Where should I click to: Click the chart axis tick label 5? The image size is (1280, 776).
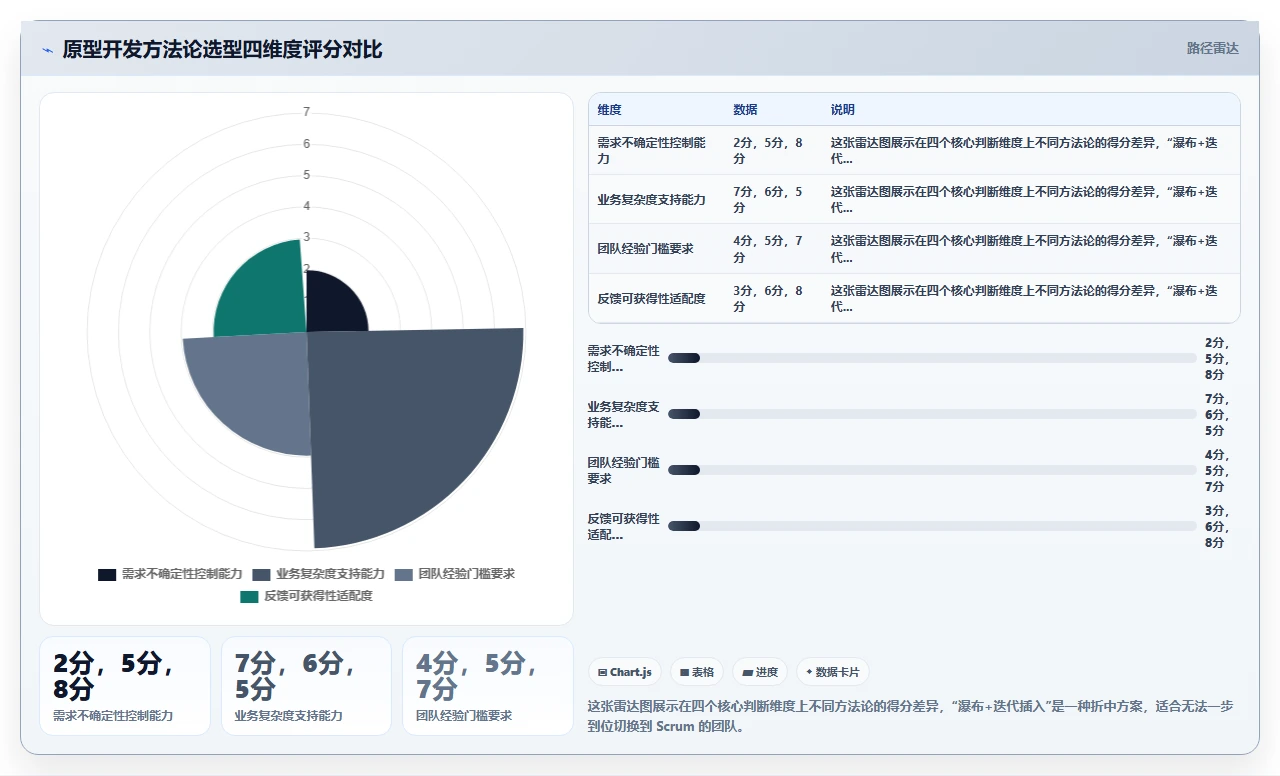tap(306, 175)
